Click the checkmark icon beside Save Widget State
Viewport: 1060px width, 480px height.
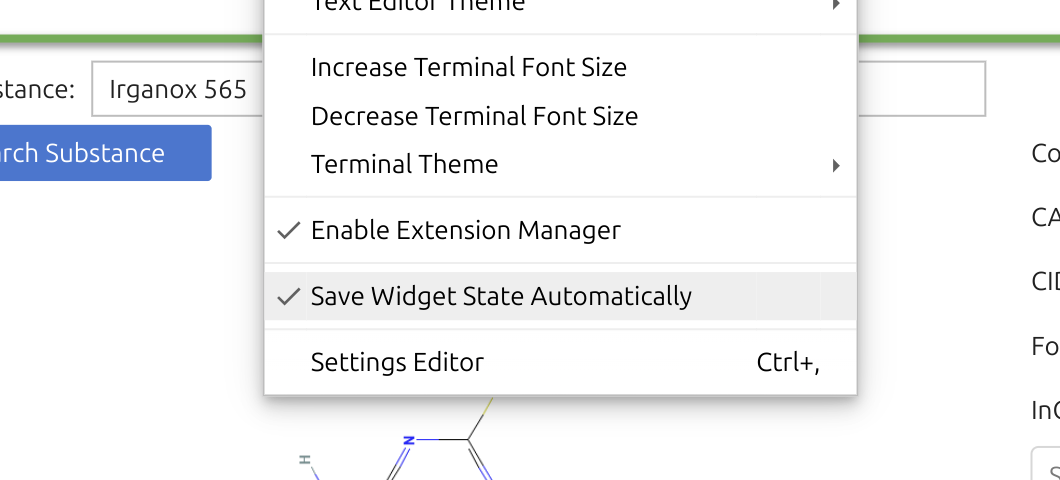pos(289,296)
